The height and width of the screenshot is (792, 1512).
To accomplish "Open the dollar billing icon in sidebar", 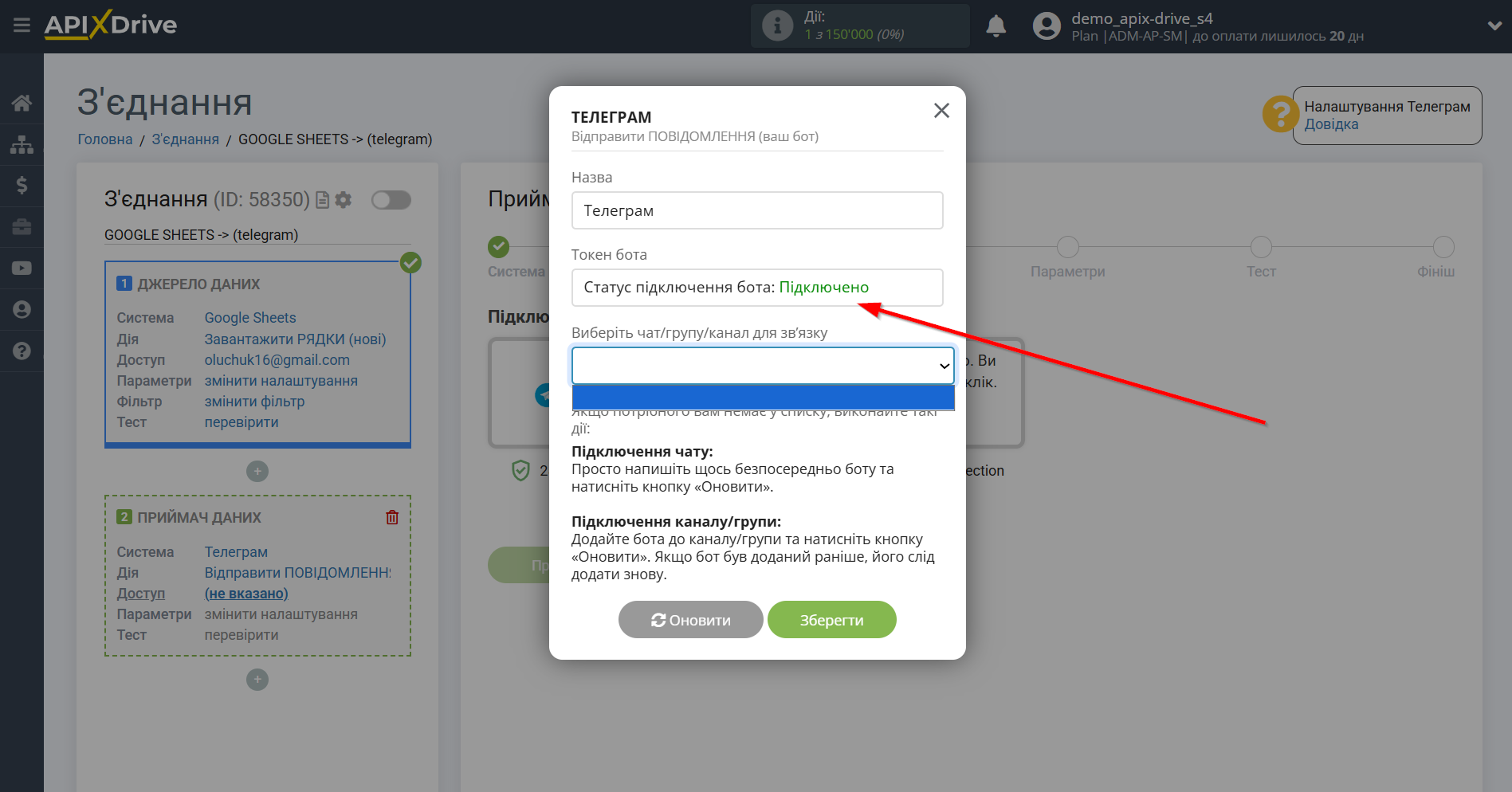I will [x=22, y=186].
